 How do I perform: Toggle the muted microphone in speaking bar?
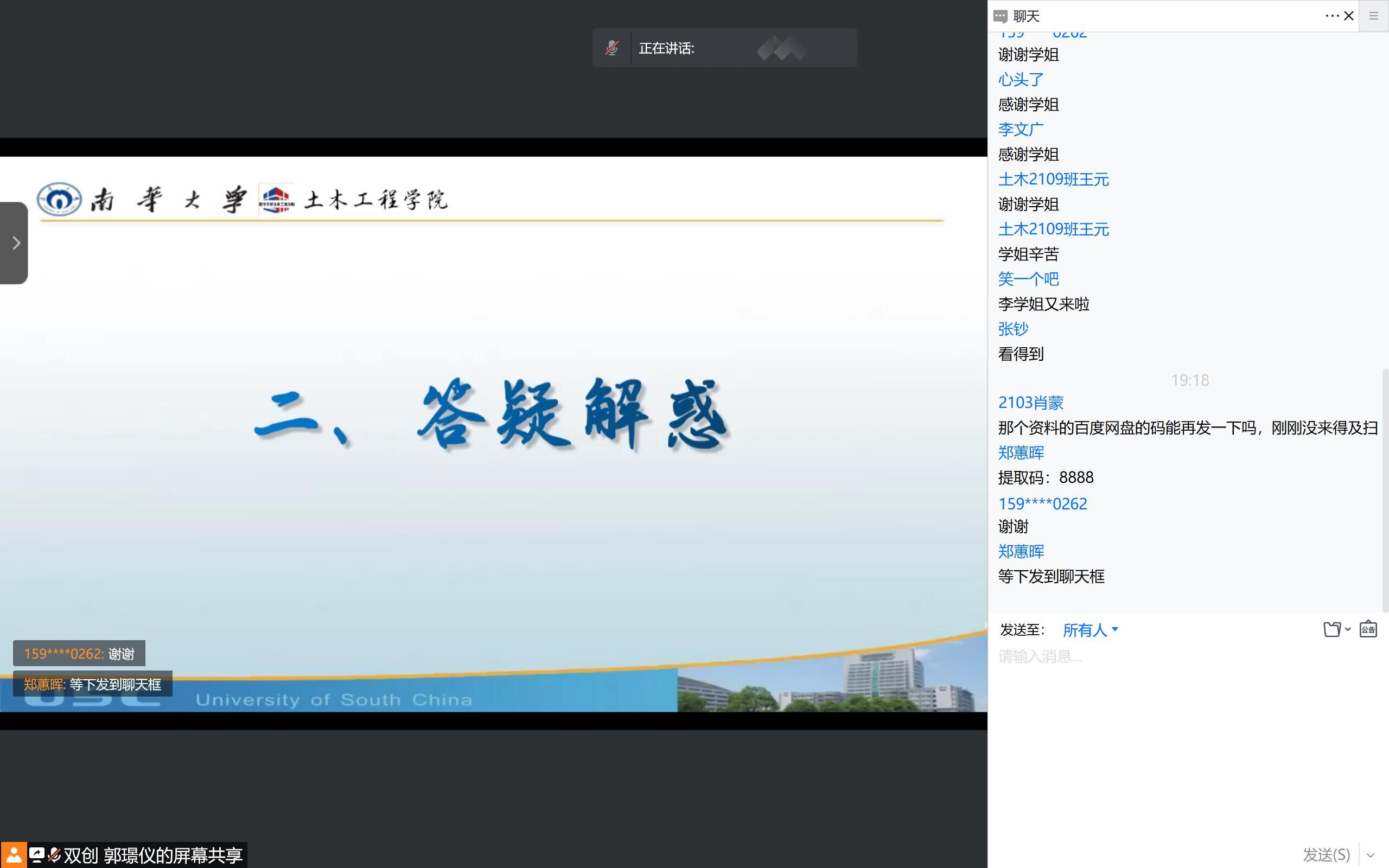[x=612, y=48]
